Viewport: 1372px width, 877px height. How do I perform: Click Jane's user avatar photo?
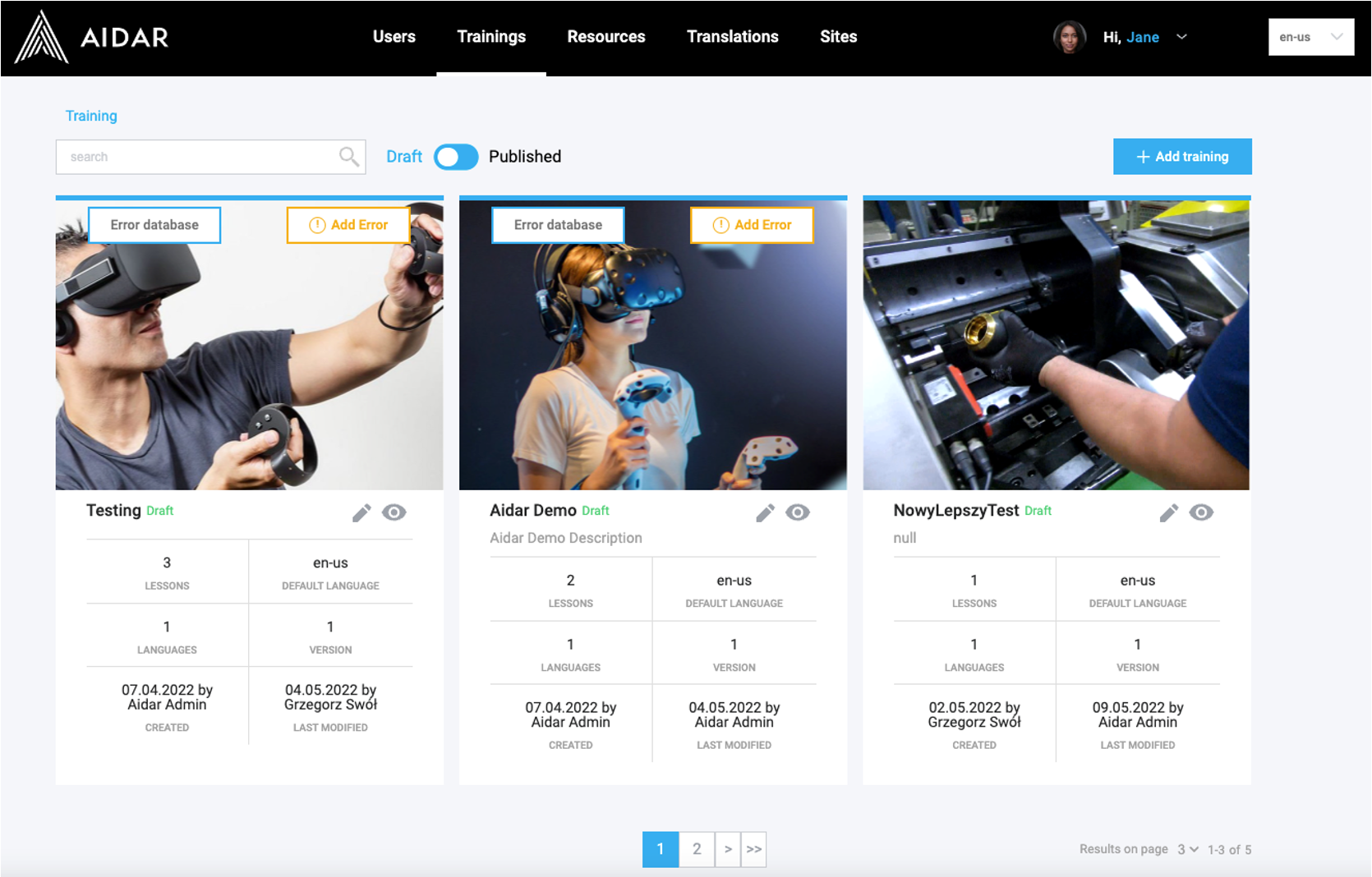(x=1070, y=37)
